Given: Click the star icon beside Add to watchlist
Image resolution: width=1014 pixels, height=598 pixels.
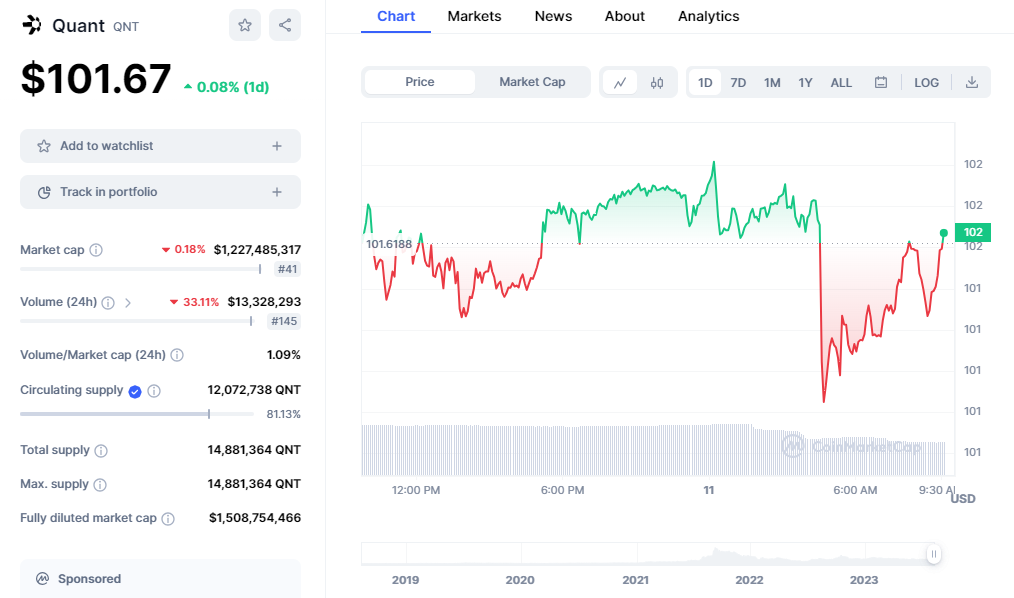Looking at the screenshot, I should (43, 146).
